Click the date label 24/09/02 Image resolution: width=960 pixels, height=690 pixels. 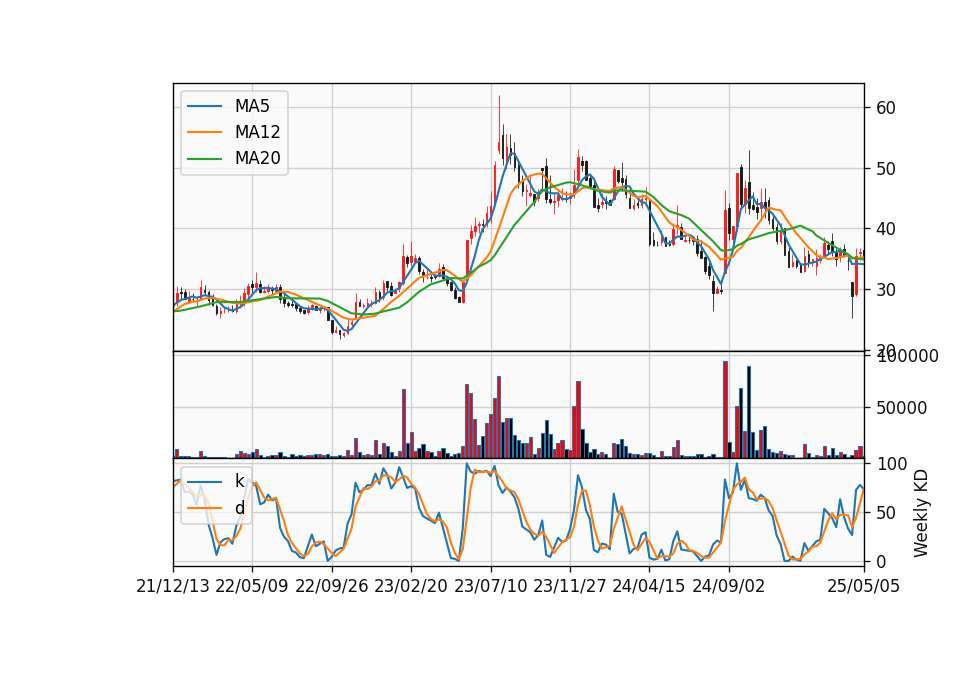pos(729,587)
